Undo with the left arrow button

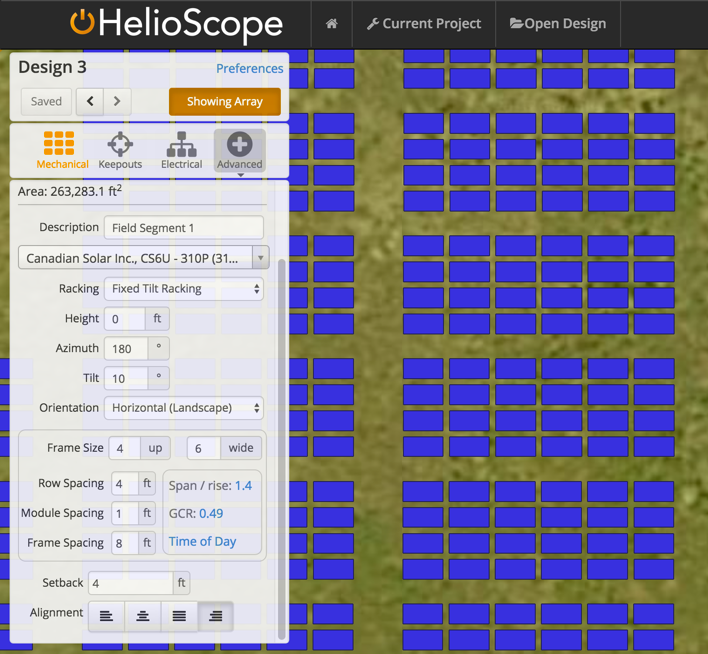90,101
